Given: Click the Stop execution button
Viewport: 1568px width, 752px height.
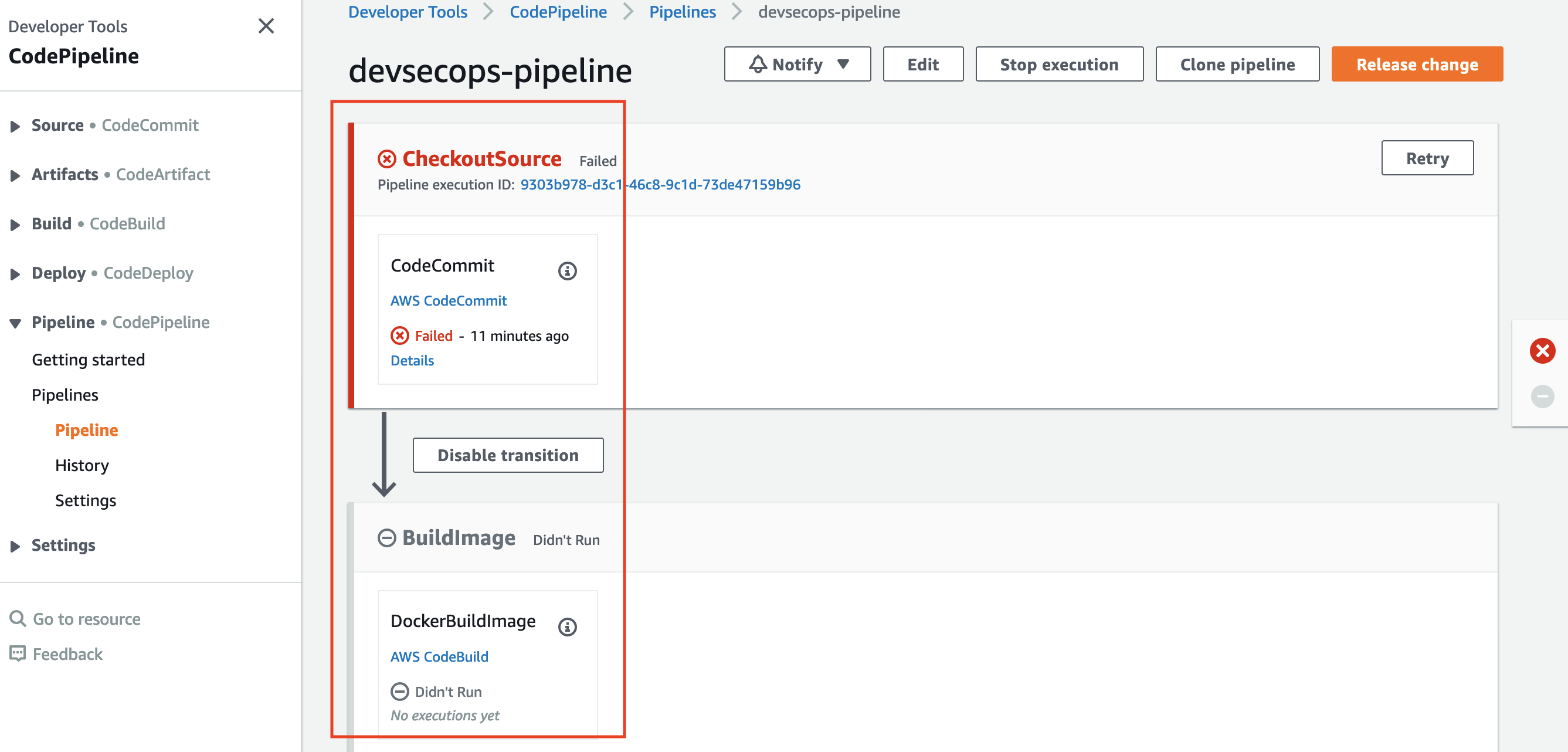Looking at the screenshot, I should point(1059,64).
